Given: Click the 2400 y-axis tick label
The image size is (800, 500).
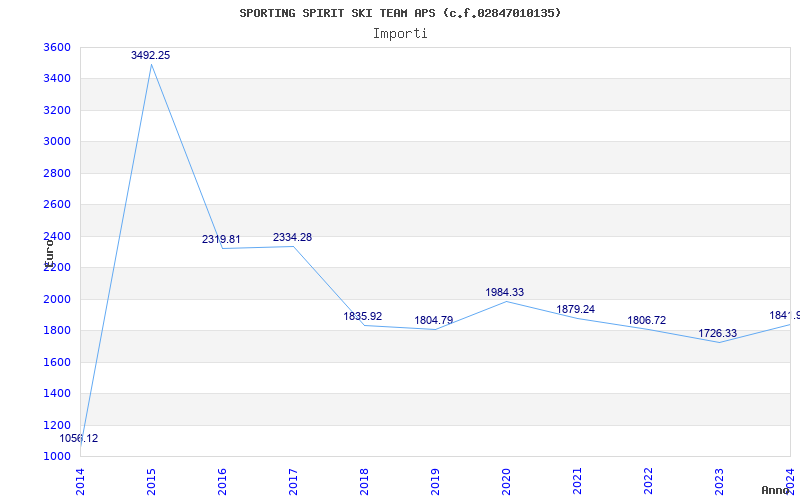Looking at the screenshot, I should (x=57, y=236).
